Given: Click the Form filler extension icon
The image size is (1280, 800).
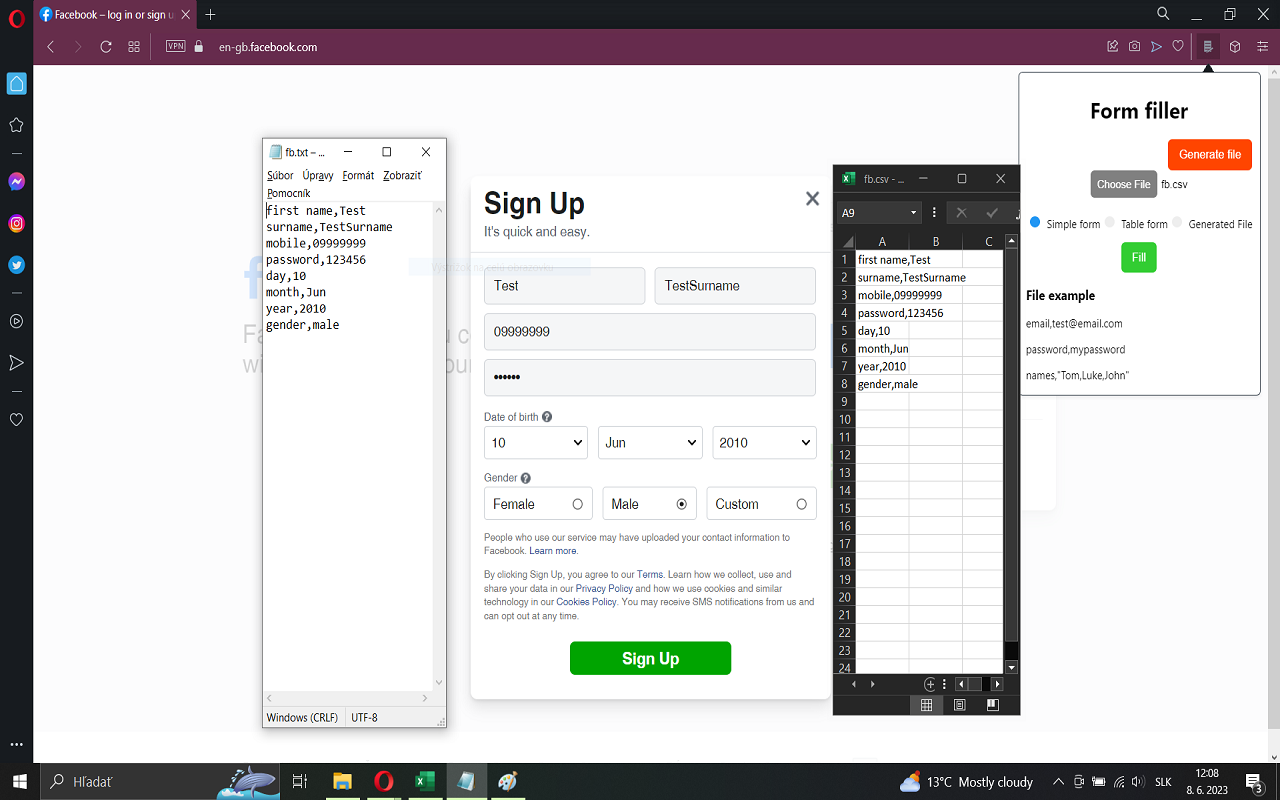Looking at the screenshot, I should pyautogui.click(x=1208, y=46).
